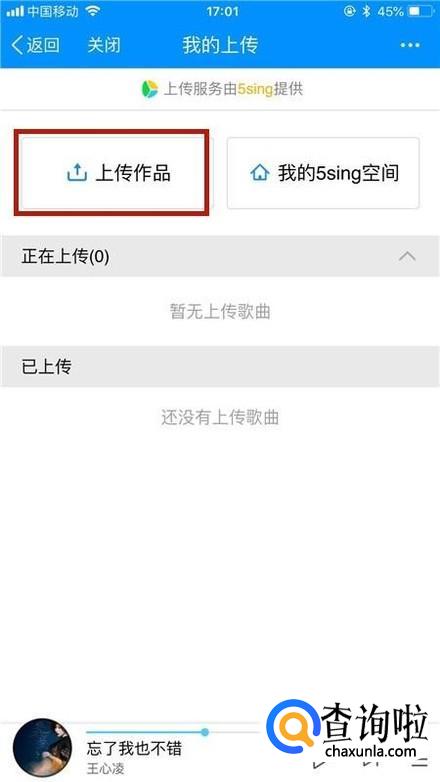
Task: Seek using the song progress slider knob
Action: (205, 732)
